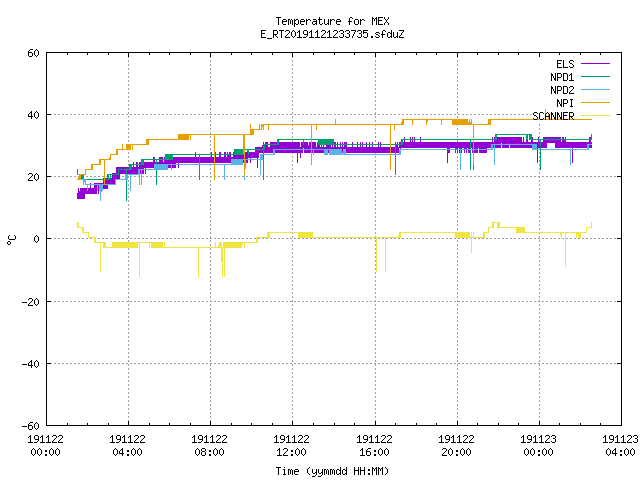Click the orange NPI legend line sample
Viewport: 640px width, 480px height.
[595, 102]
